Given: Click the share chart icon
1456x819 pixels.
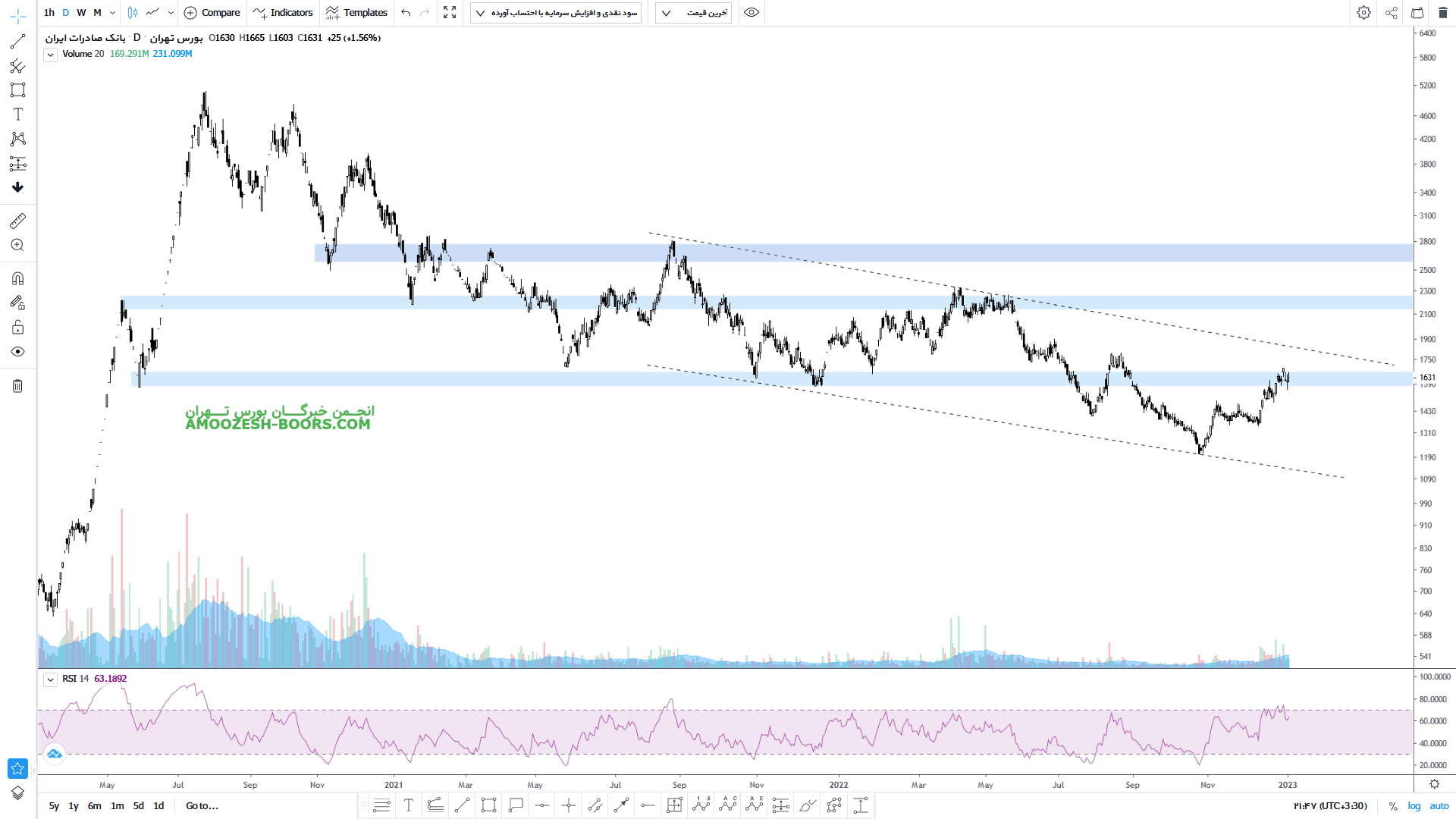Looking at the screenshot, I should coord(1392,13).
